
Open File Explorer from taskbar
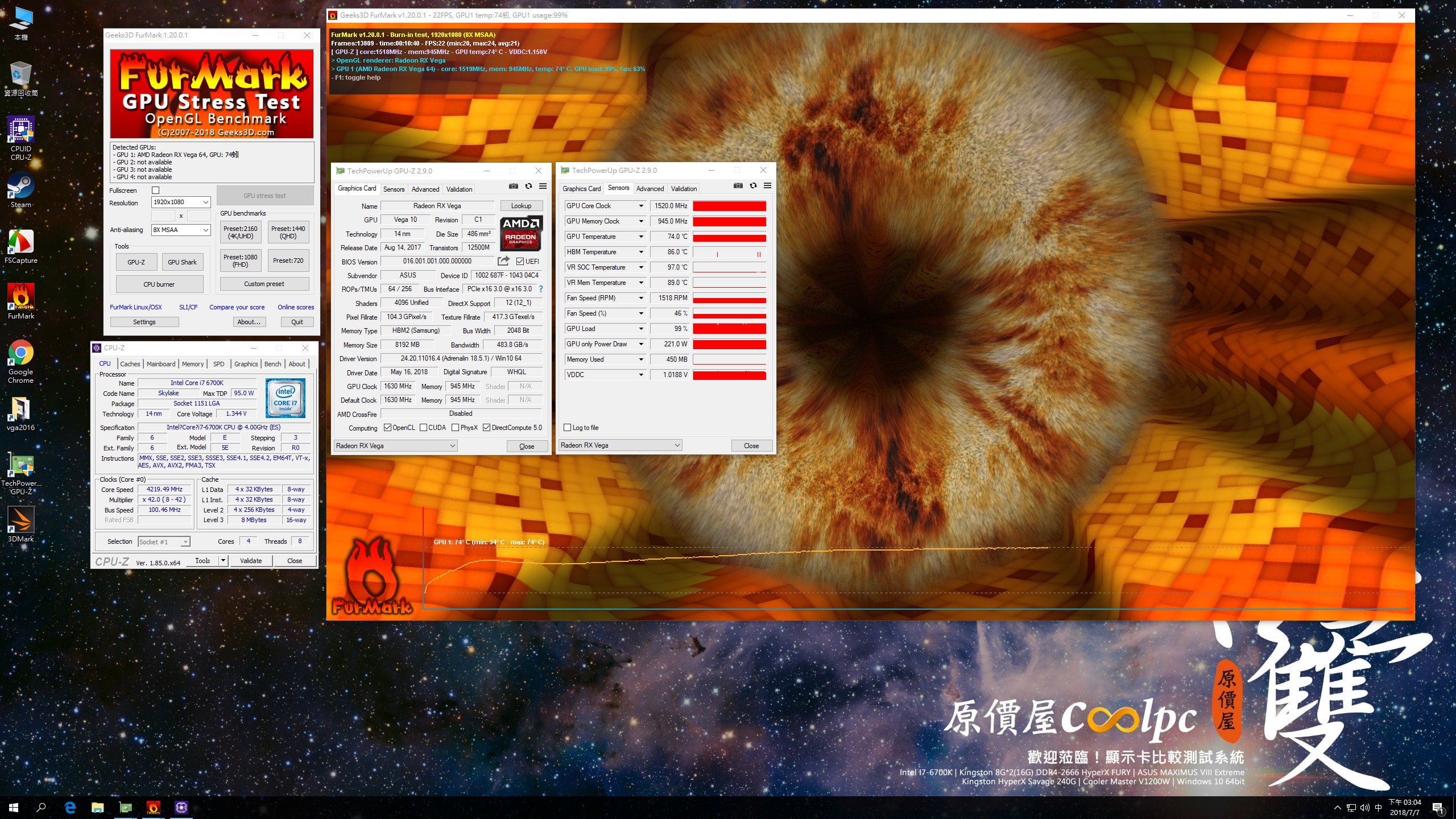98,808
